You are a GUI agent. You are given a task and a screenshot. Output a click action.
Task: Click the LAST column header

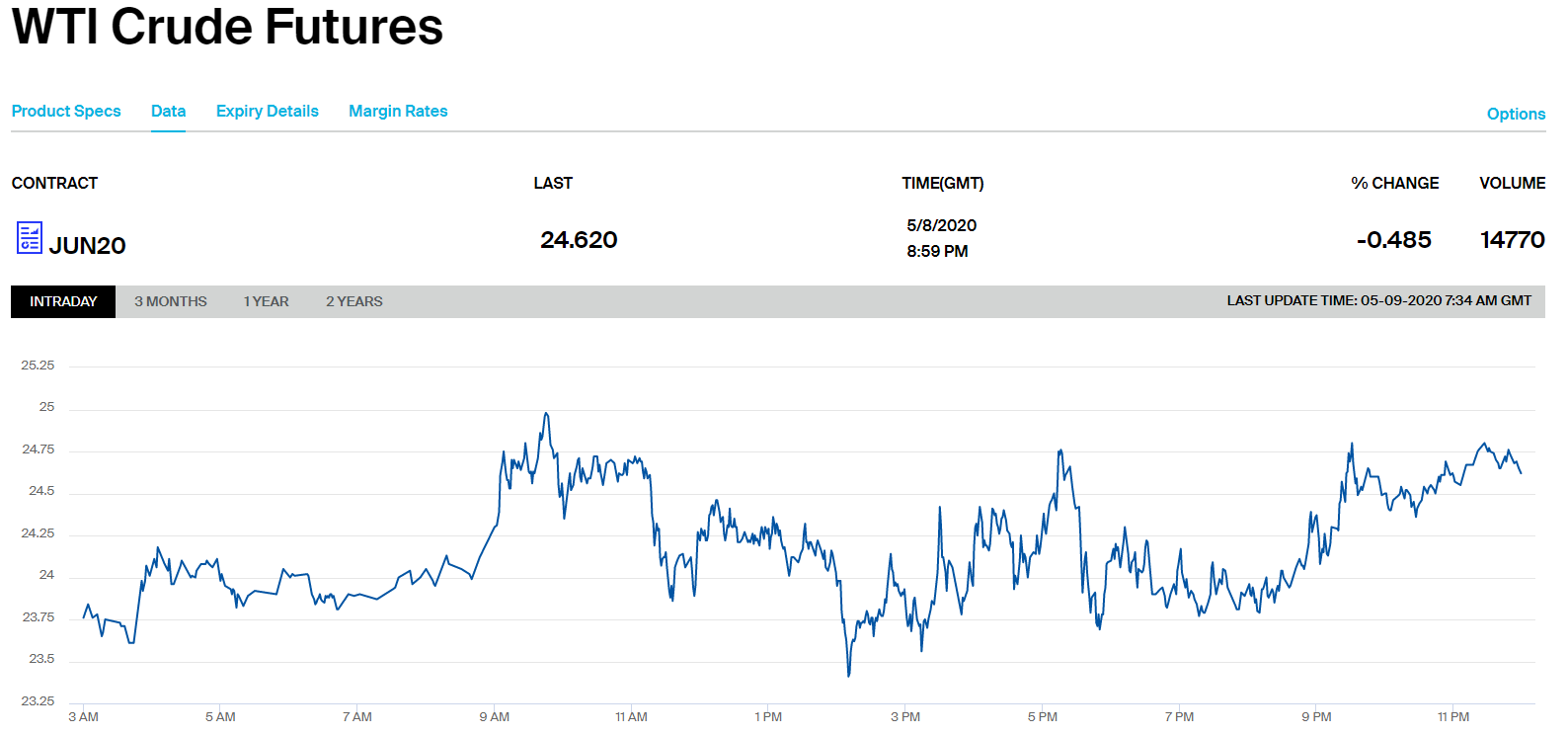coord(553,184)
